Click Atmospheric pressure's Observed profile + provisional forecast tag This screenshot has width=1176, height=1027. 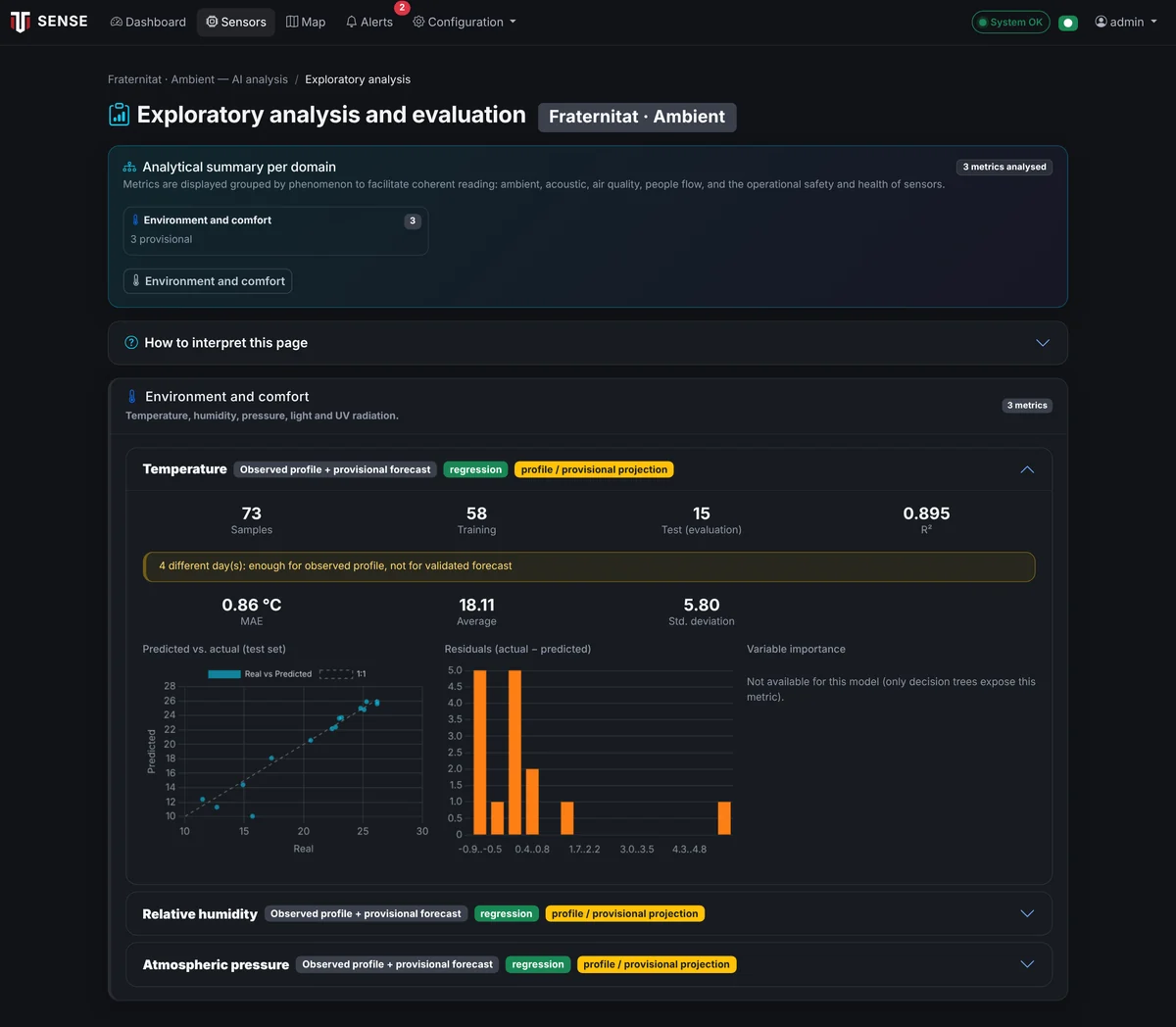[397, 964]
